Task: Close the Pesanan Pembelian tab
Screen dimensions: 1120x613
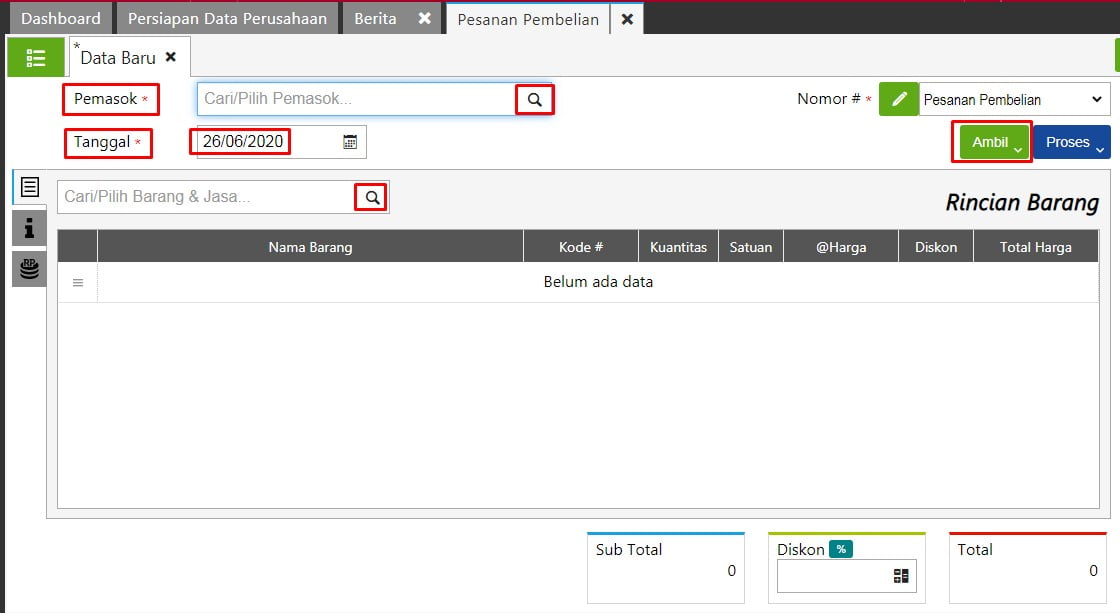Action: tap(627, 19)
